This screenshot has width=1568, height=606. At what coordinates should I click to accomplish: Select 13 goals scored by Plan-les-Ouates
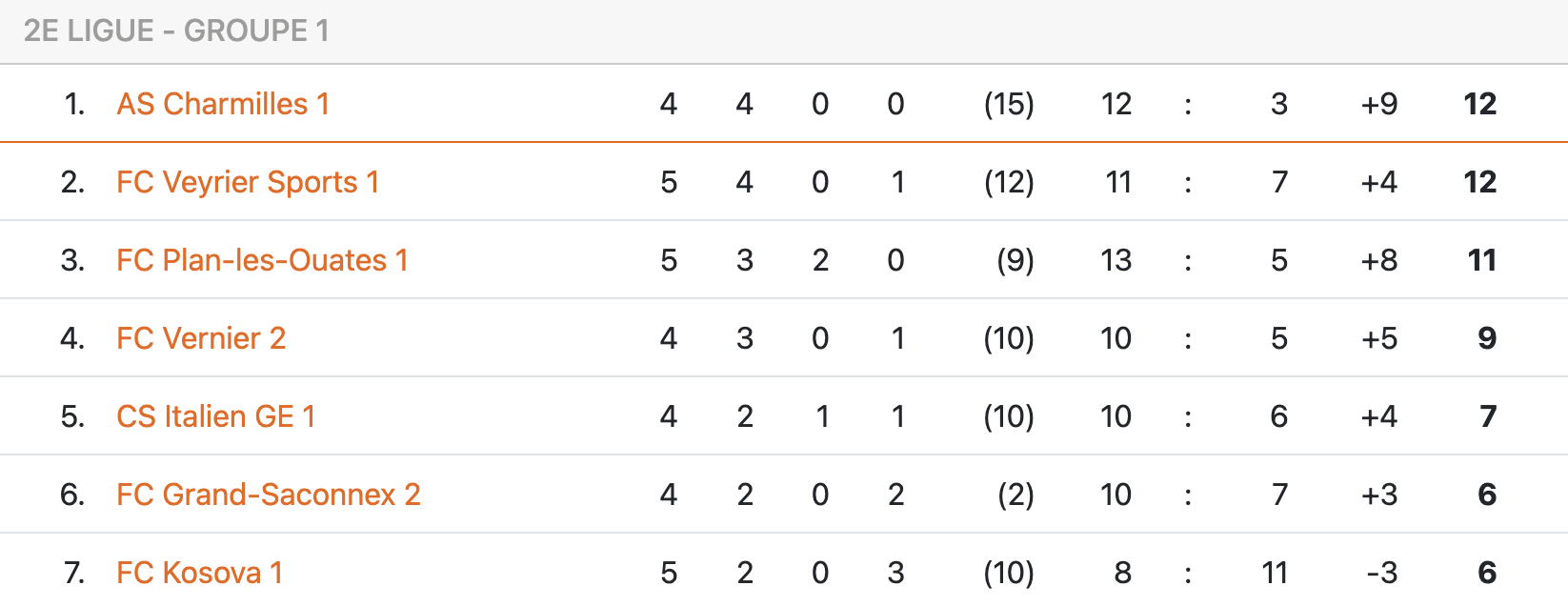pyautogui.click(x=1116, y=260)
